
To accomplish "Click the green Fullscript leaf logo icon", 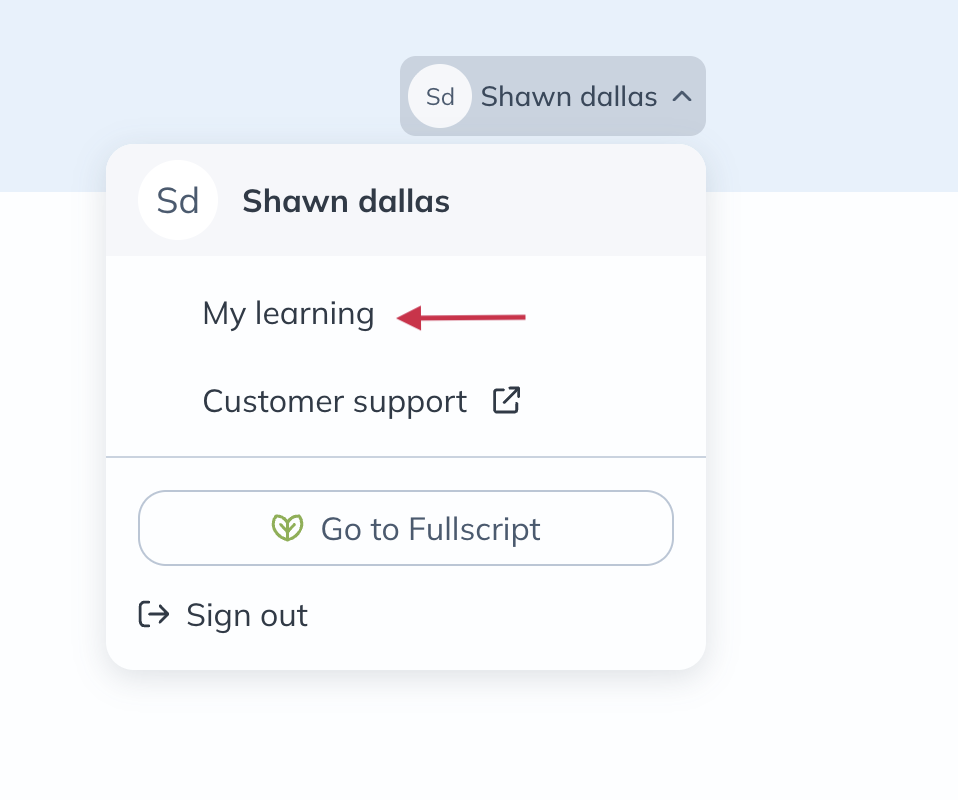I will (287, 528).
